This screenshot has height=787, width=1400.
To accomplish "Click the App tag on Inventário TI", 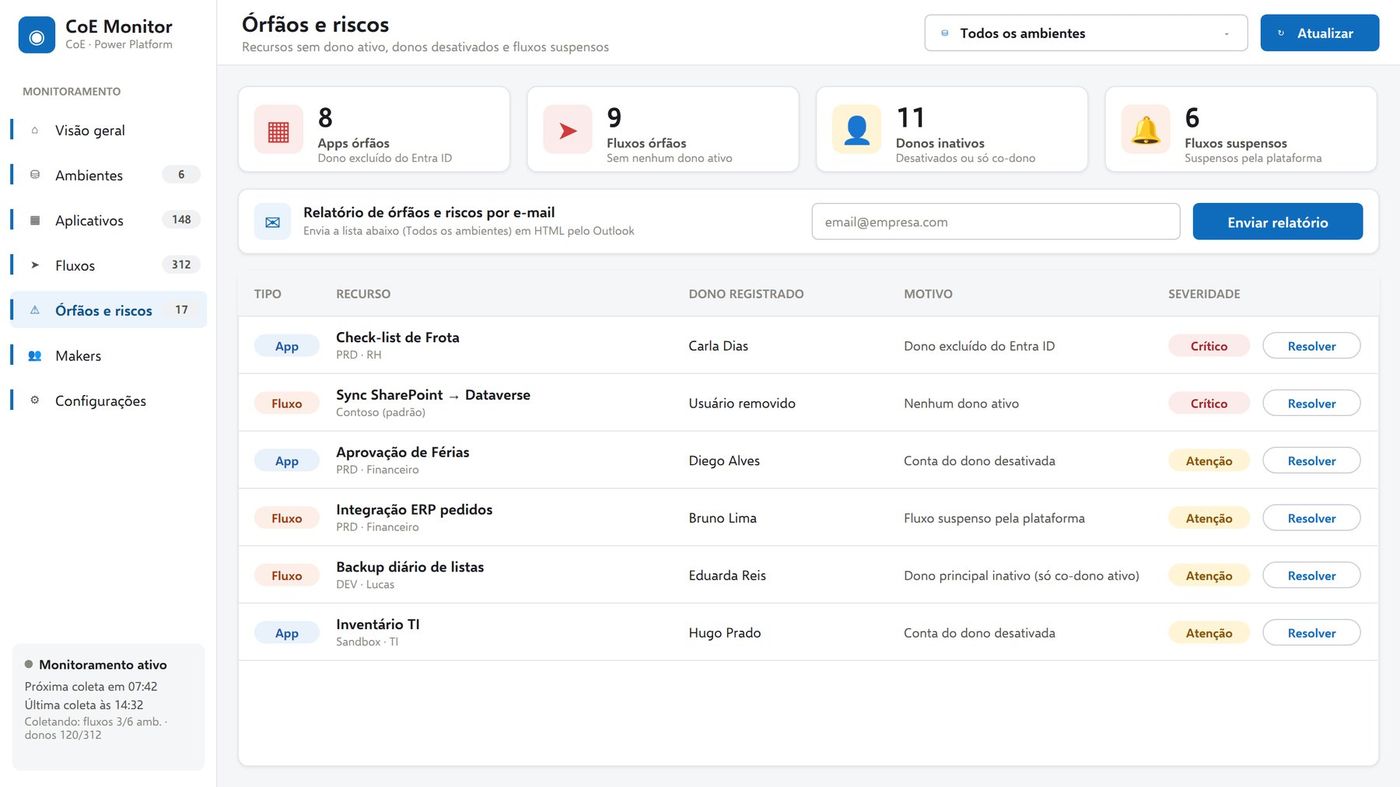I will [287, 633].
